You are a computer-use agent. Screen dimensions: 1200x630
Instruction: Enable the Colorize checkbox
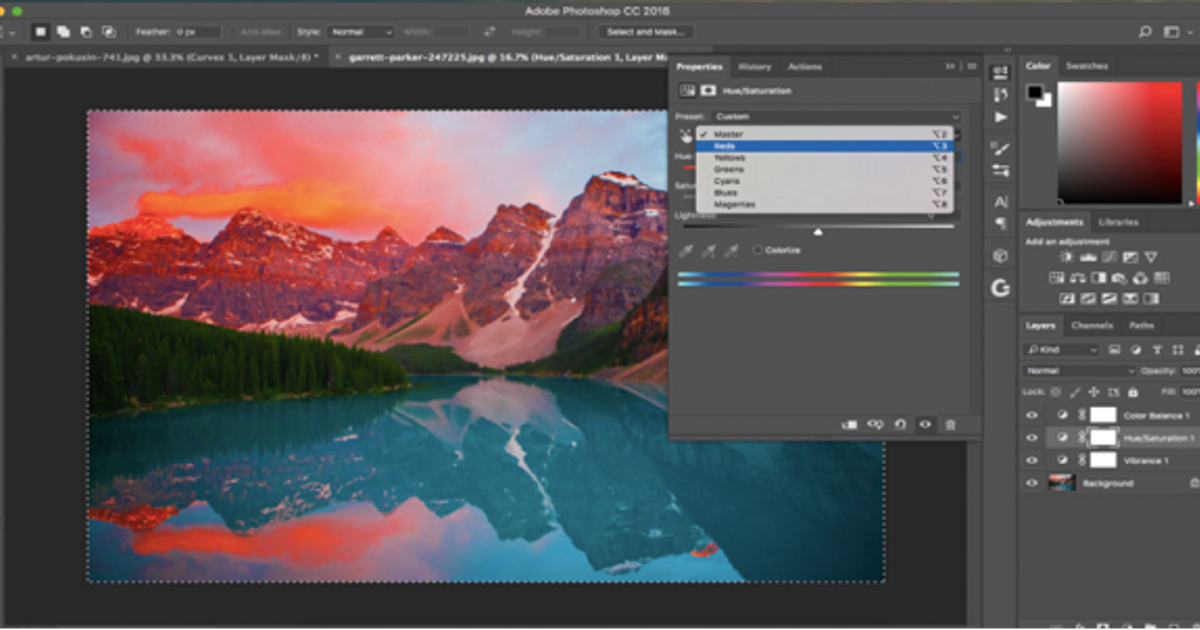(758, 250)
